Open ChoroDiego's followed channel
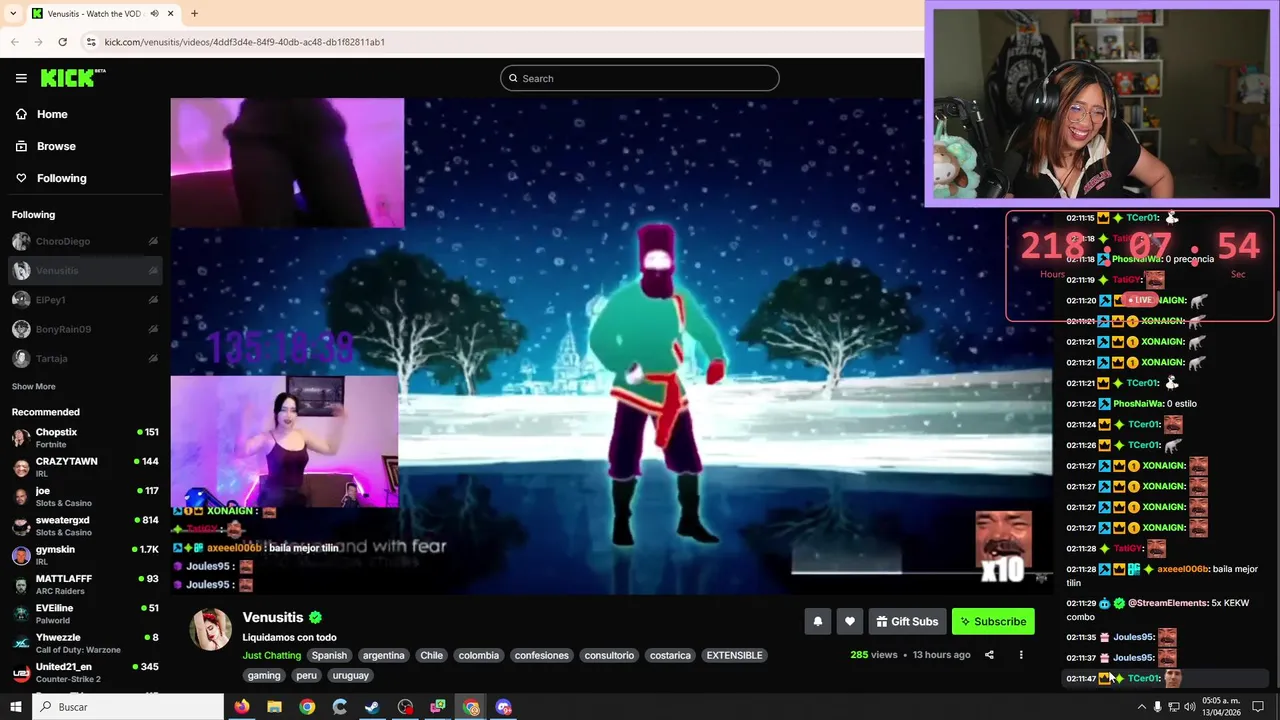The width and height of the screenshot is (1280, 720). click(84, 241)
